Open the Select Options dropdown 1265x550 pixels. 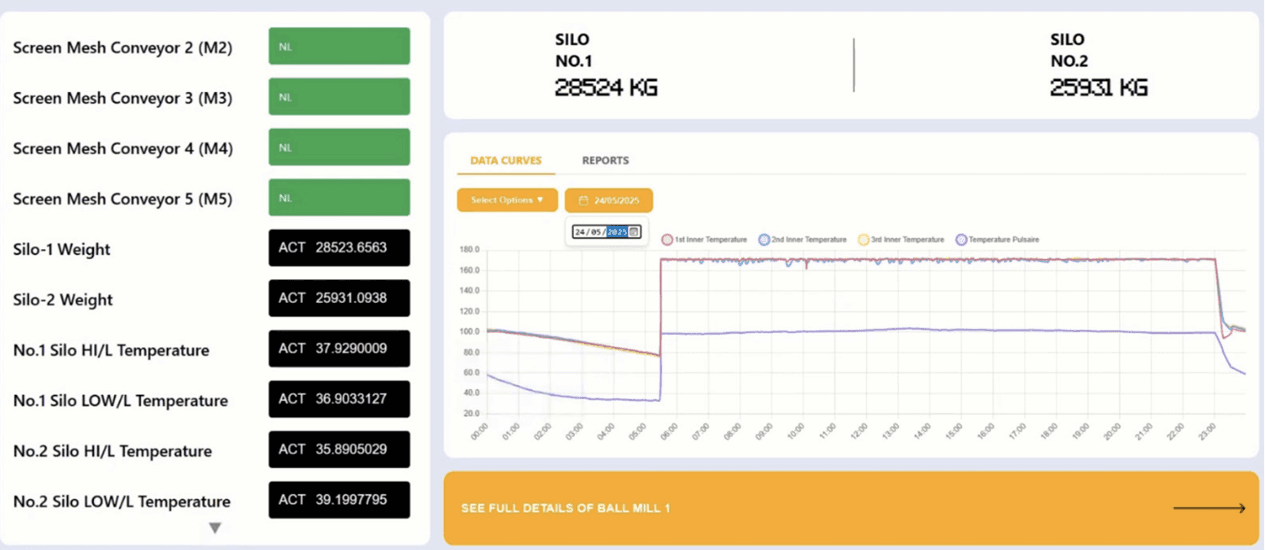tap(507, 200)
